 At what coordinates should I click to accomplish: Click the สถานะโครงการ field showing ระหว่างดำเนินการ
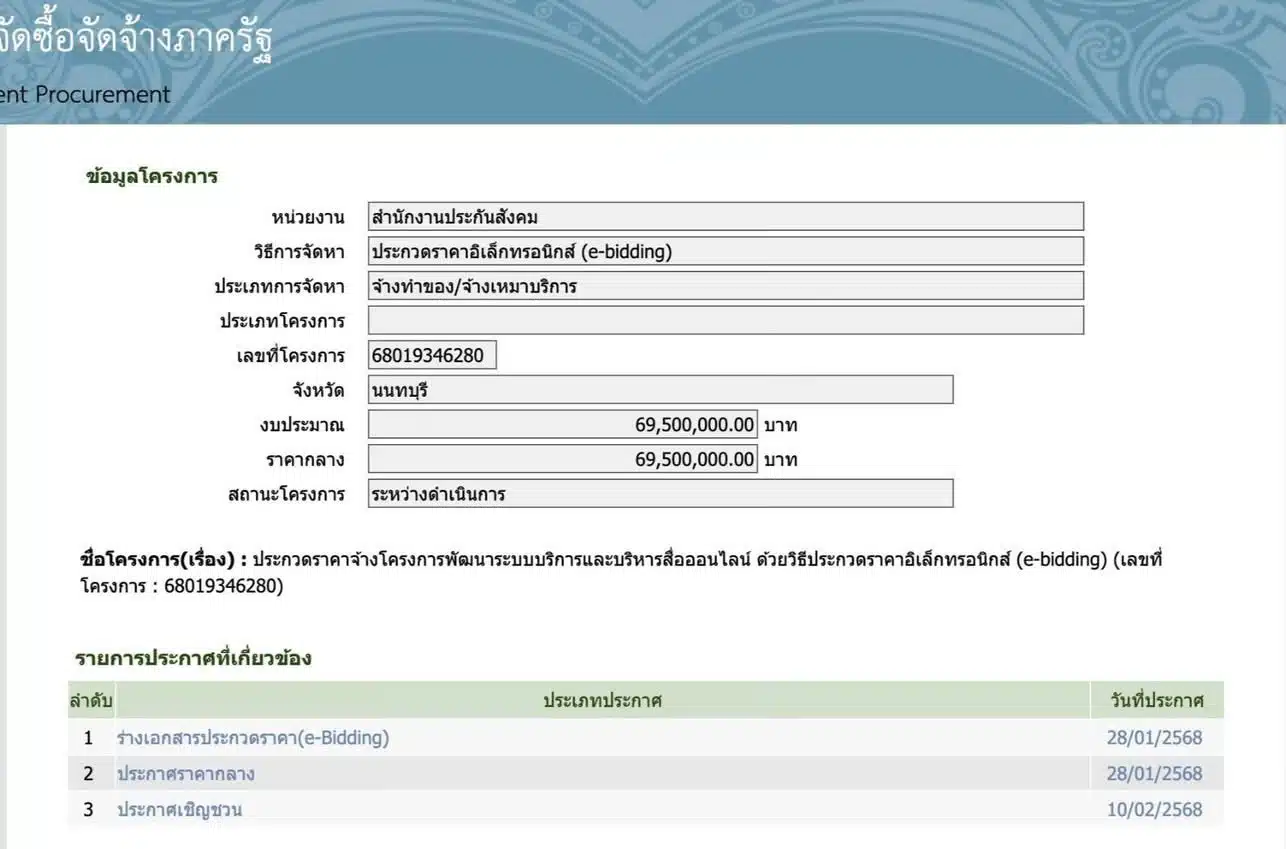pos(660,493)
